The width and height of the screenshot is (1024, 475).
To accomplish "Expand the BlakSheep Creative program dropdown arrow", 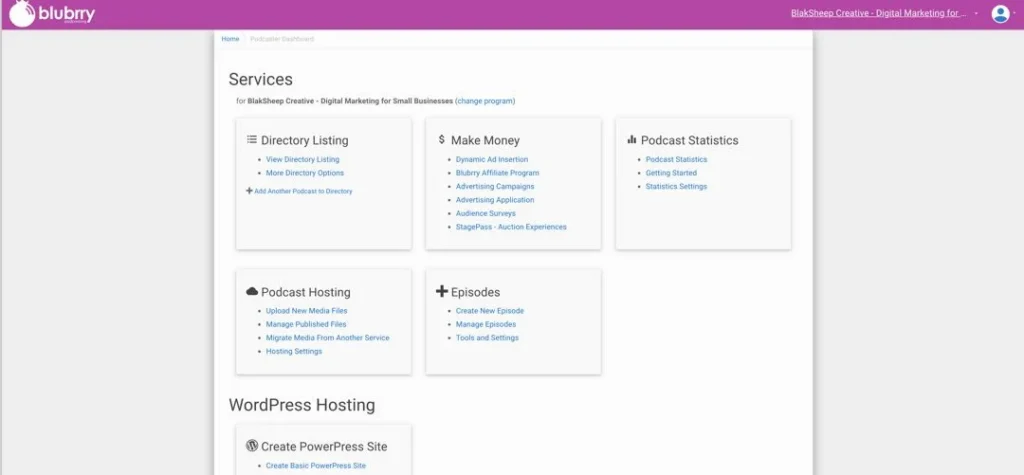I will [x=976, y=14].
